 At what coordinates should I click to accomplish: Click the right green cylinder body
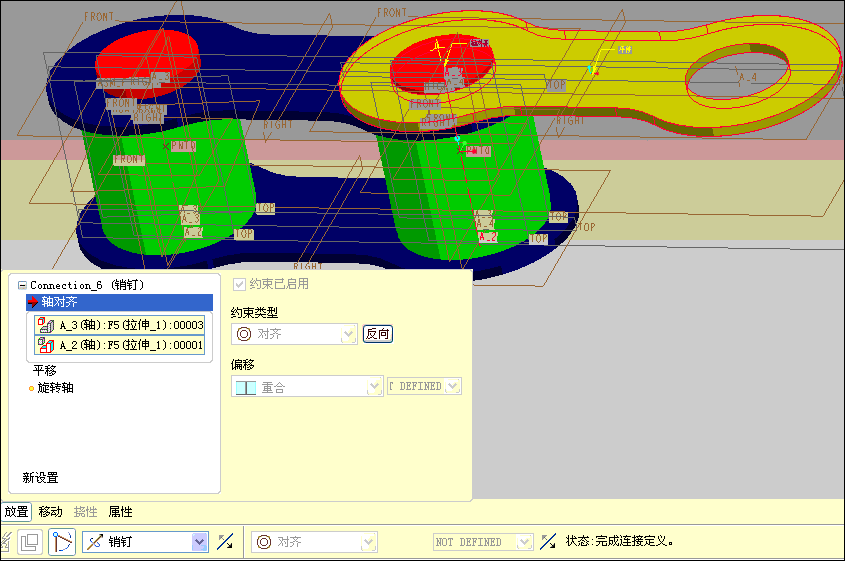pos(463,189)
